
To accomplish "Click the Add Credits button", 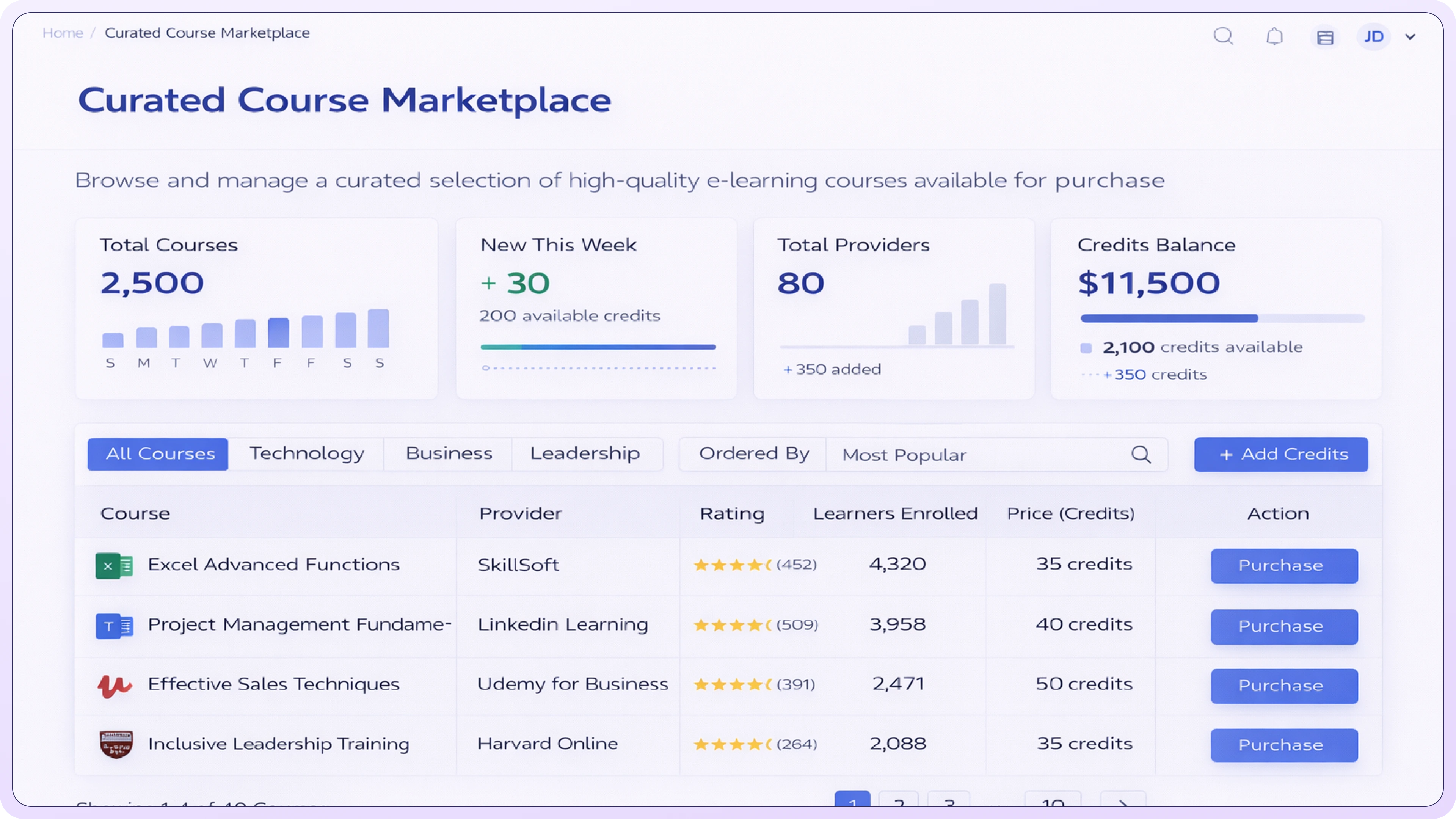I will pos(1281,455).
